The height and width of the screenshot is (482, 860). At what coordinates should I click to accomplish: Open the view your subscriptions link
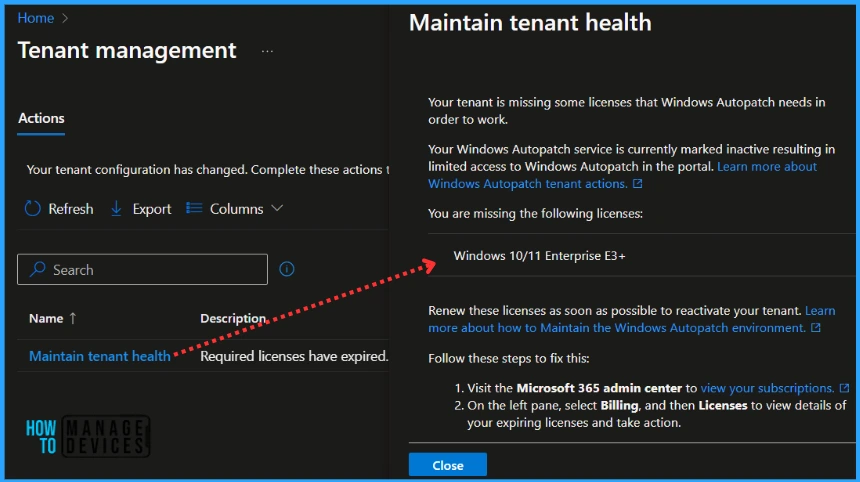(767, 388)
